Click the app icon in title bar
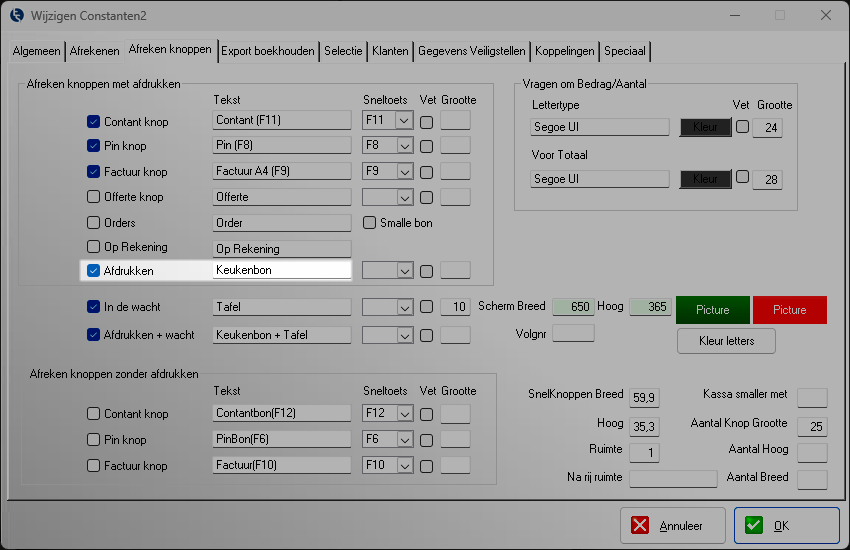This screenshot has width=850, height=550. [17, 15]
